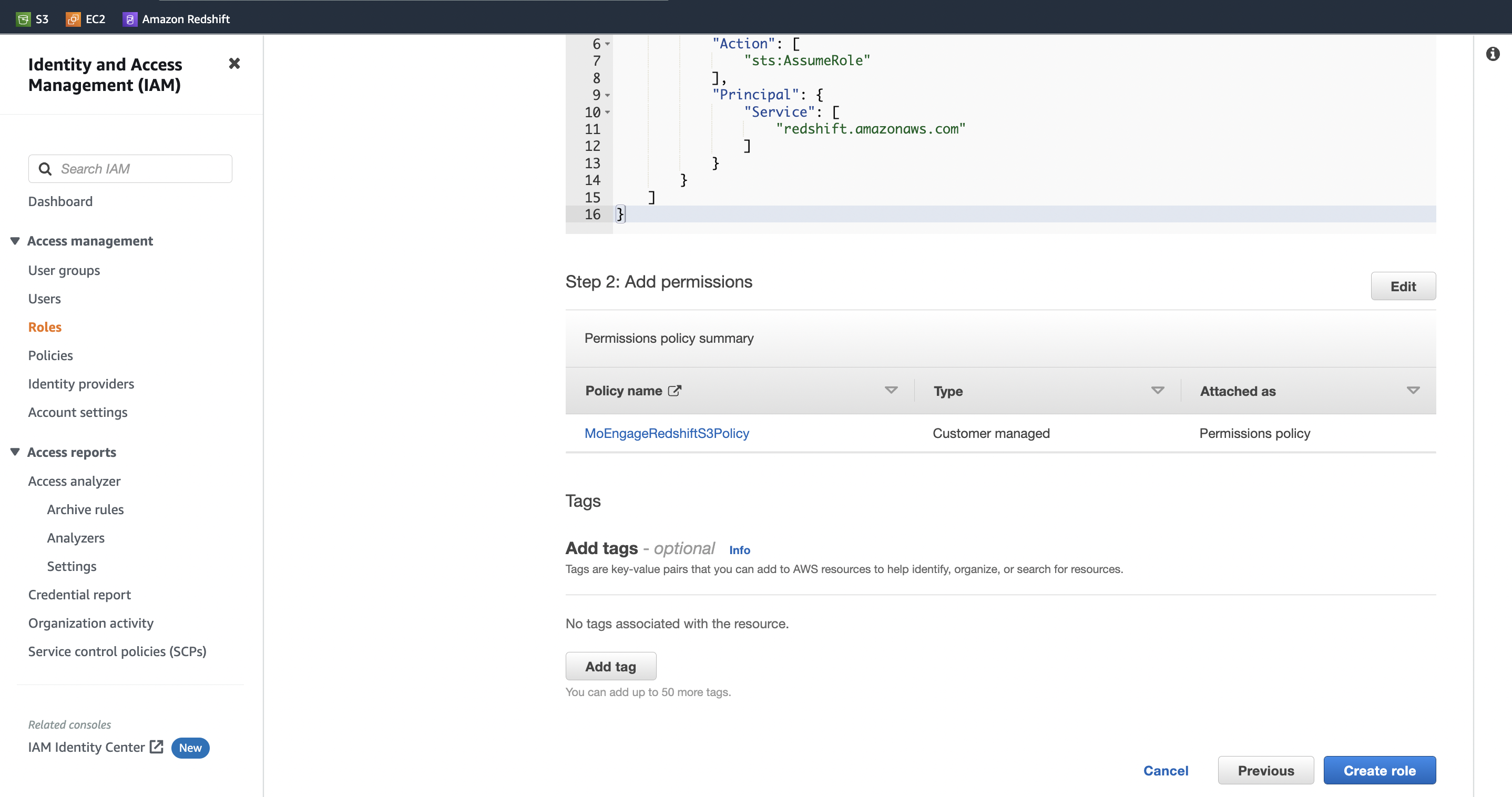This screenshot has width=1512, height=797.
Task: Open the Dashboard page
Action: click(x=60, y=201)
